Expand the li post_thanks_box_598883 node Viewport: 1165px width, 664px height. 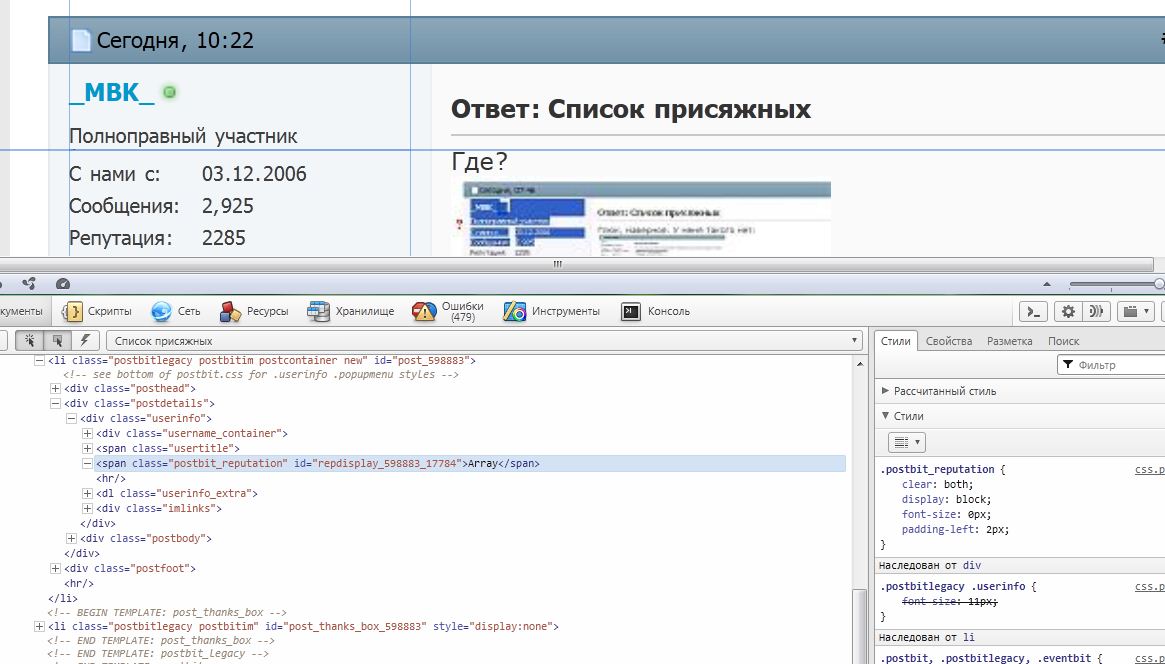pyautogui.click(x=39, y=627)
